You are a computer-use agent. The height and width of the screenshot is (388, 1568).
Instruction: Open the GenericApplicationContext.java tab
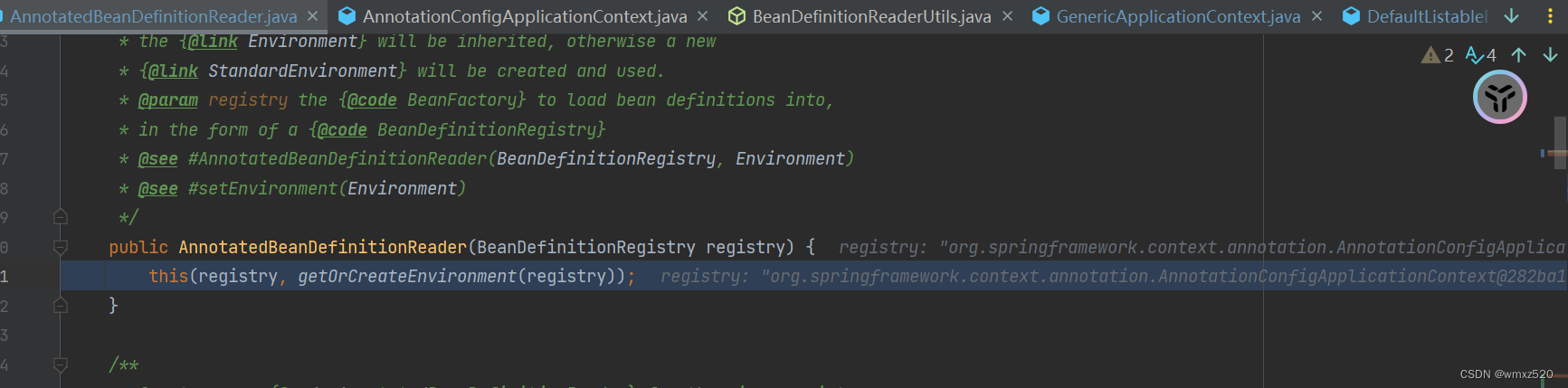coord(1178,16)
